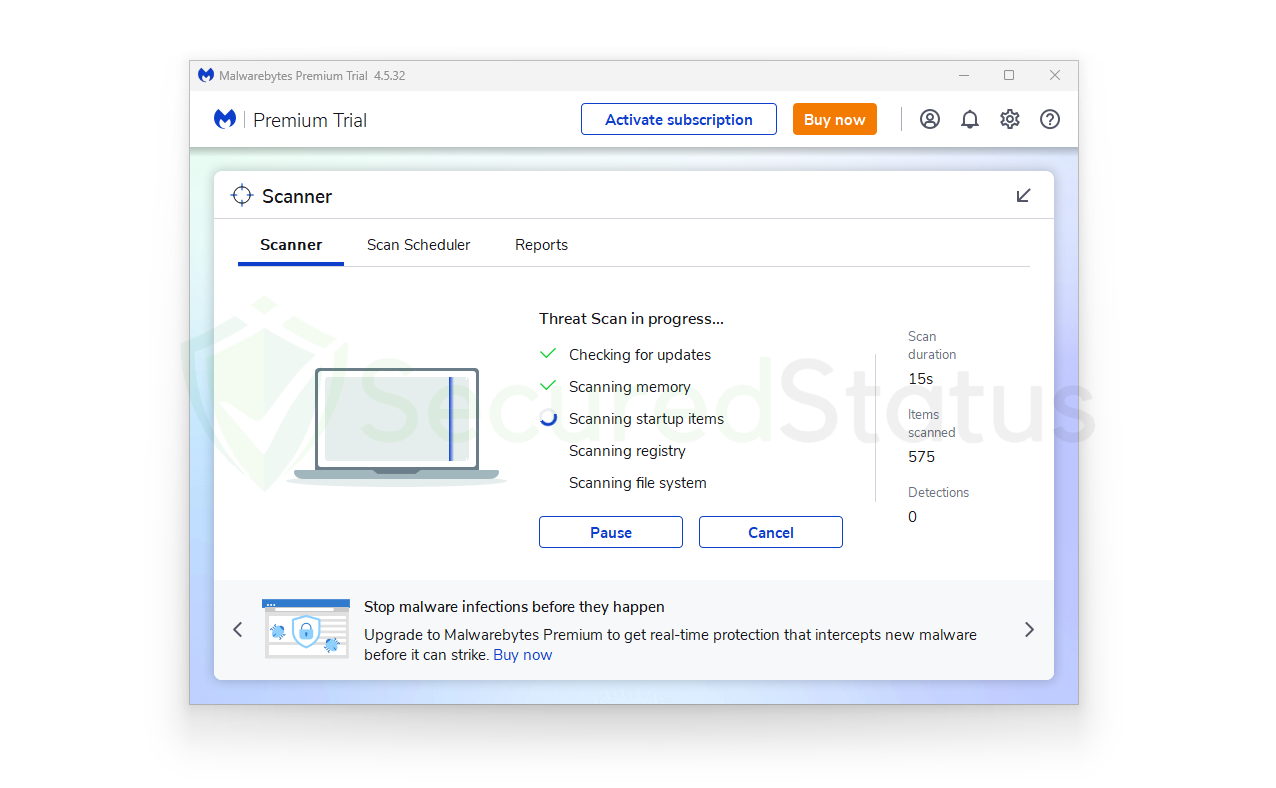
Task: Click the malware protection promo thumbnail
Action: 306,629
